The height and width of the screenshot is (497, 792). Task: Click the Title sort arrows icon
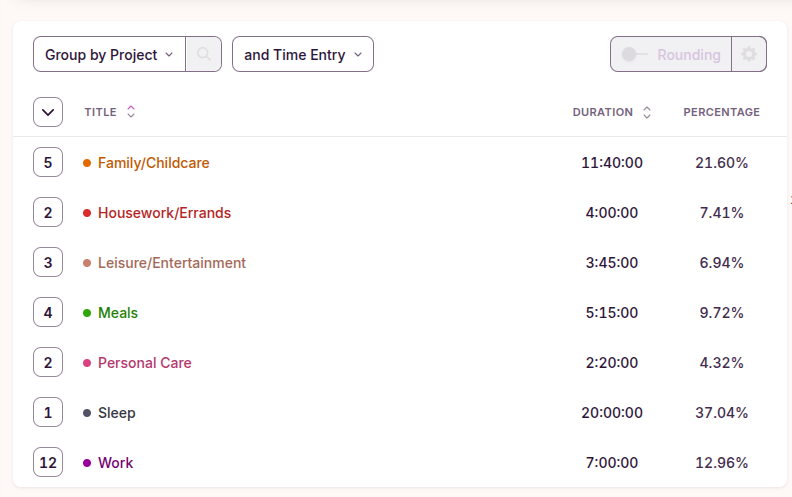click(x=131, y=112)
